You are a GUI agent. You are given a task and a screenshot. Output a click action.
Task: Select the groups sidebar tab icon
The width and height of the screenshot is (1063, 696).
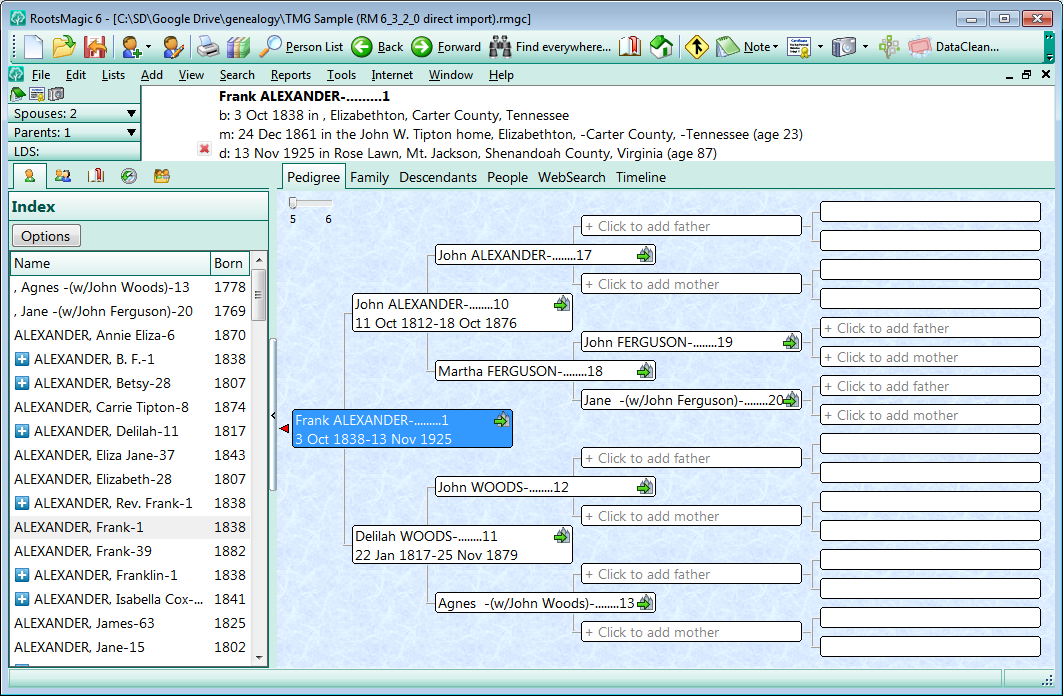click(x=161, y=176)
